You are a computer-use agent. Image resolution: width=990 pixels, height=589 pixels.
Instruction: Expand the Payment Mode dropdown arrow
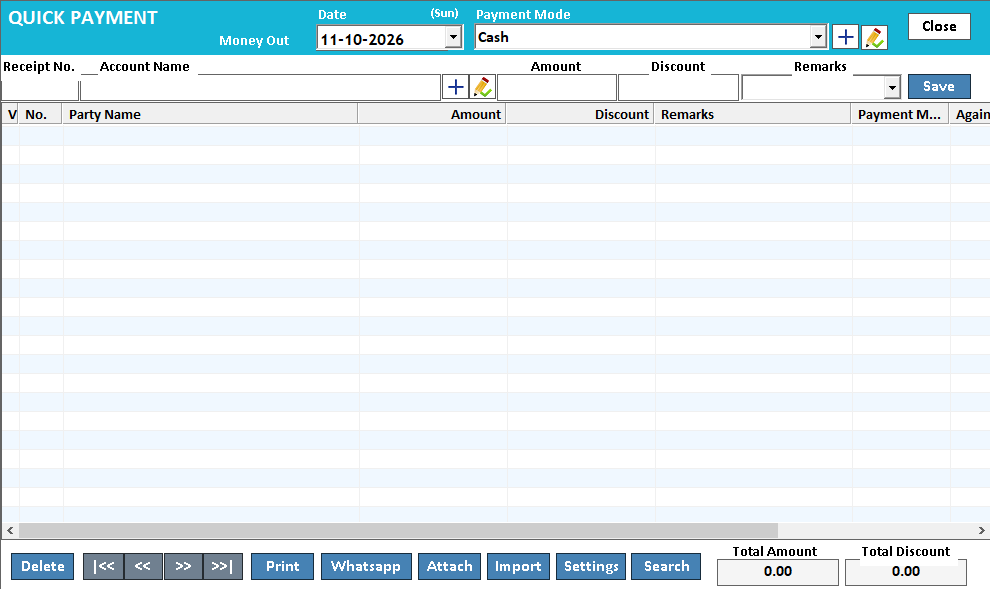(x=818, y=37)
